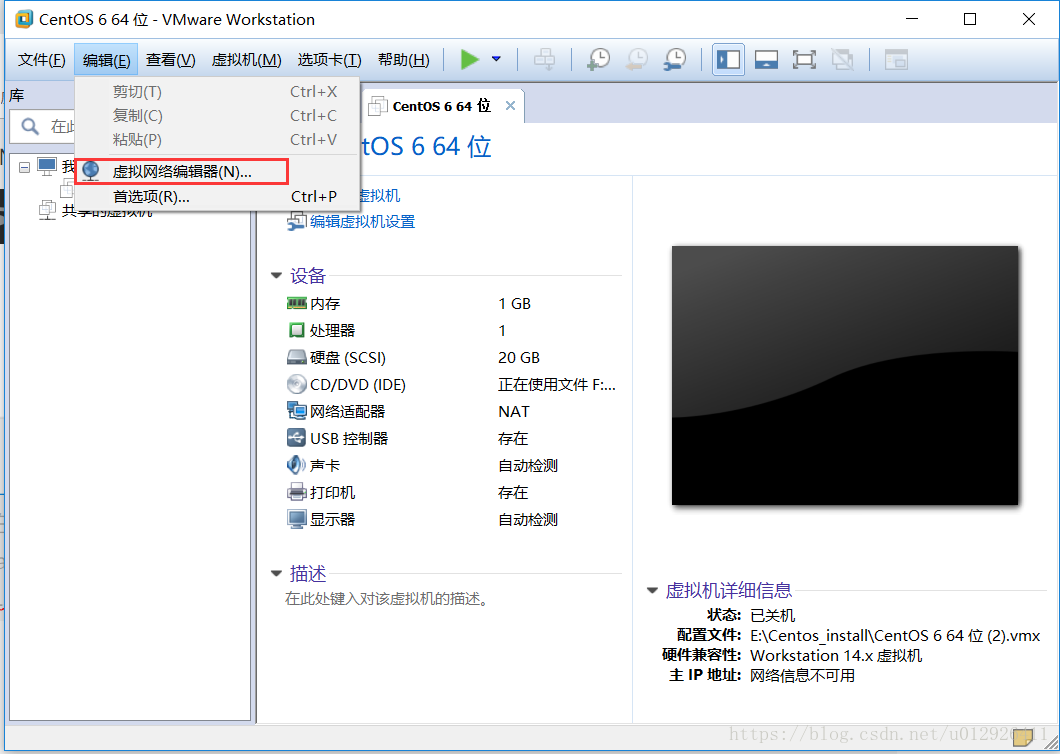Click the full screen mode icon
This screenshot has width=1060, height=754.
pyautogui.click(x=804, y=60)
